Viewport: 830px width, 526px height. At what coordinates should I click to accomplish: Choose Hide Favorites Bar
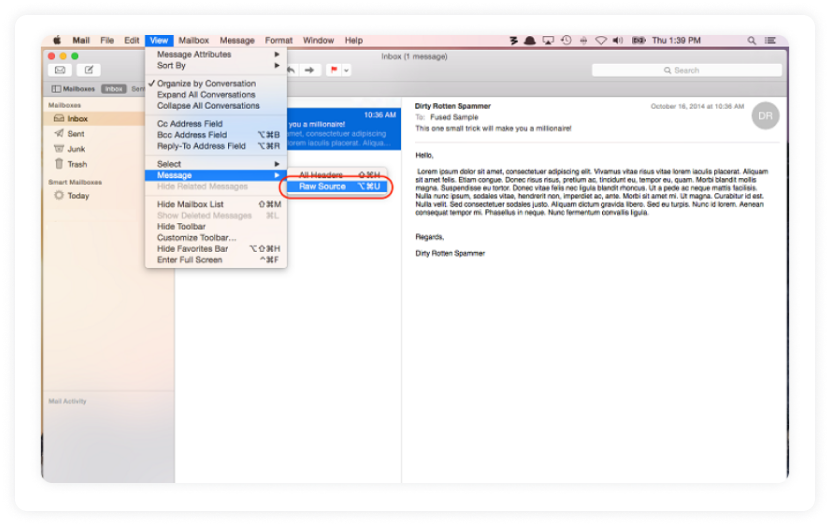coord(216,248)
